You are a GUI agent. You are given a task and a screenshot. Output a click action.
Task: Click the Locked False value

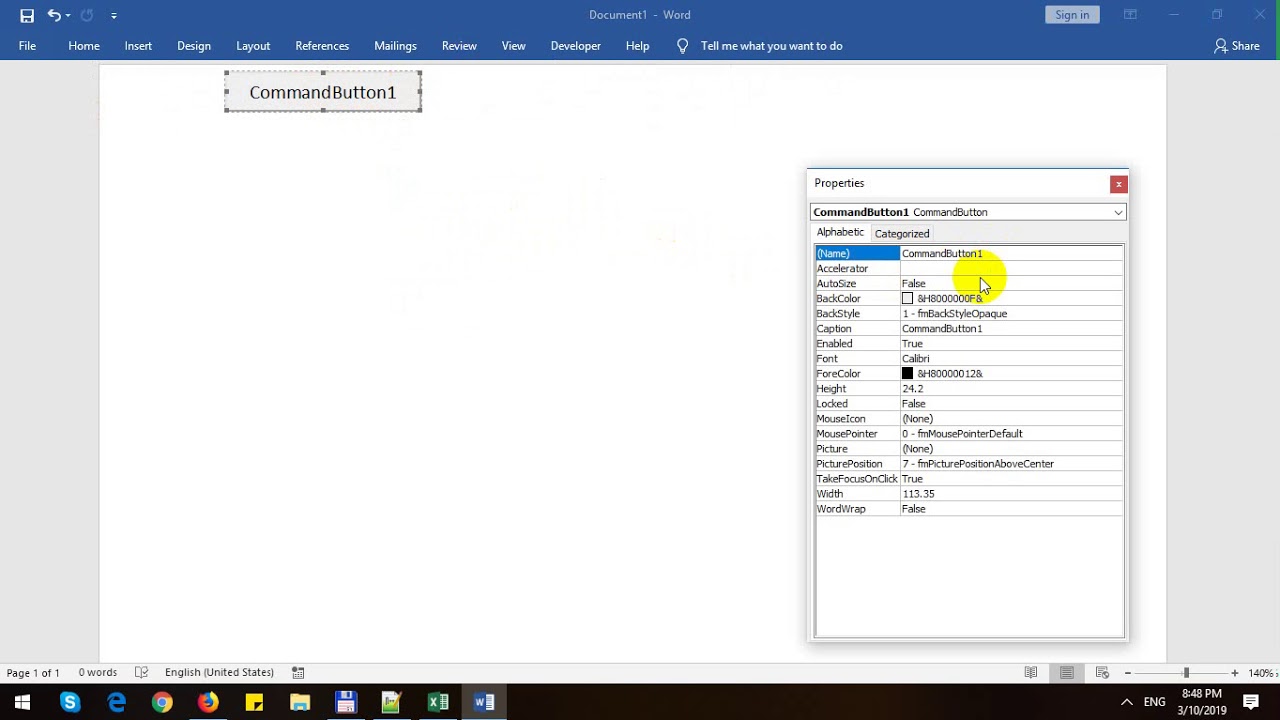pos(914,404)
